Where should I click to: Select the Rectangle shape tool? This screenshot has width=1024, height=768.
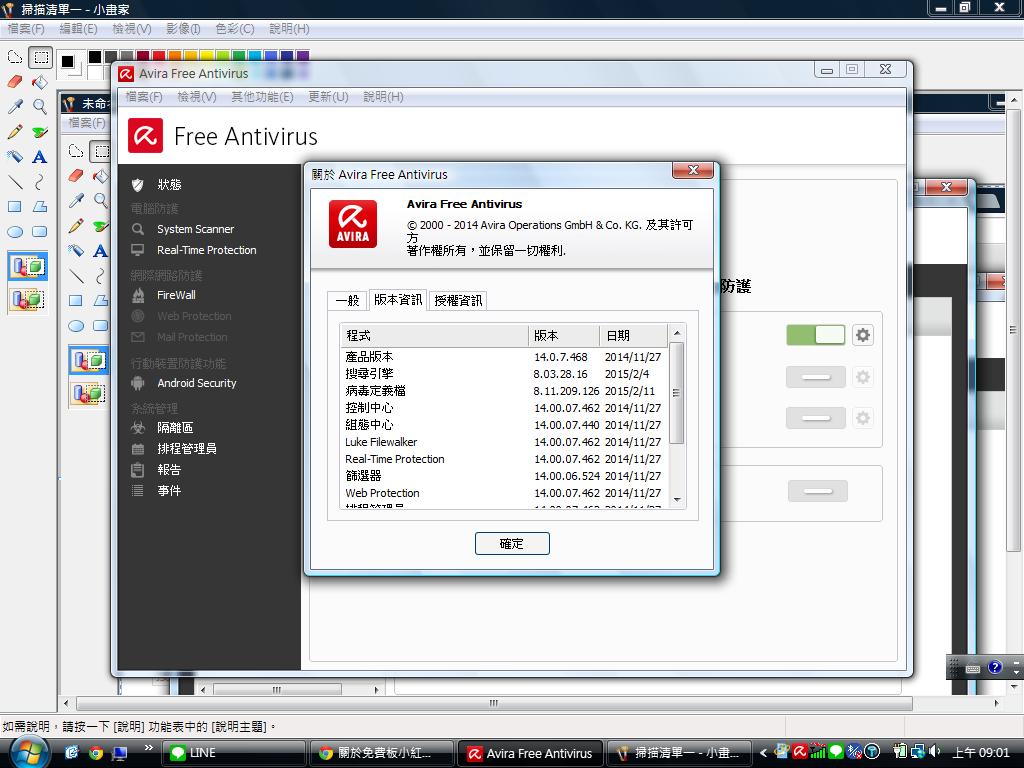tap(15, 206)
